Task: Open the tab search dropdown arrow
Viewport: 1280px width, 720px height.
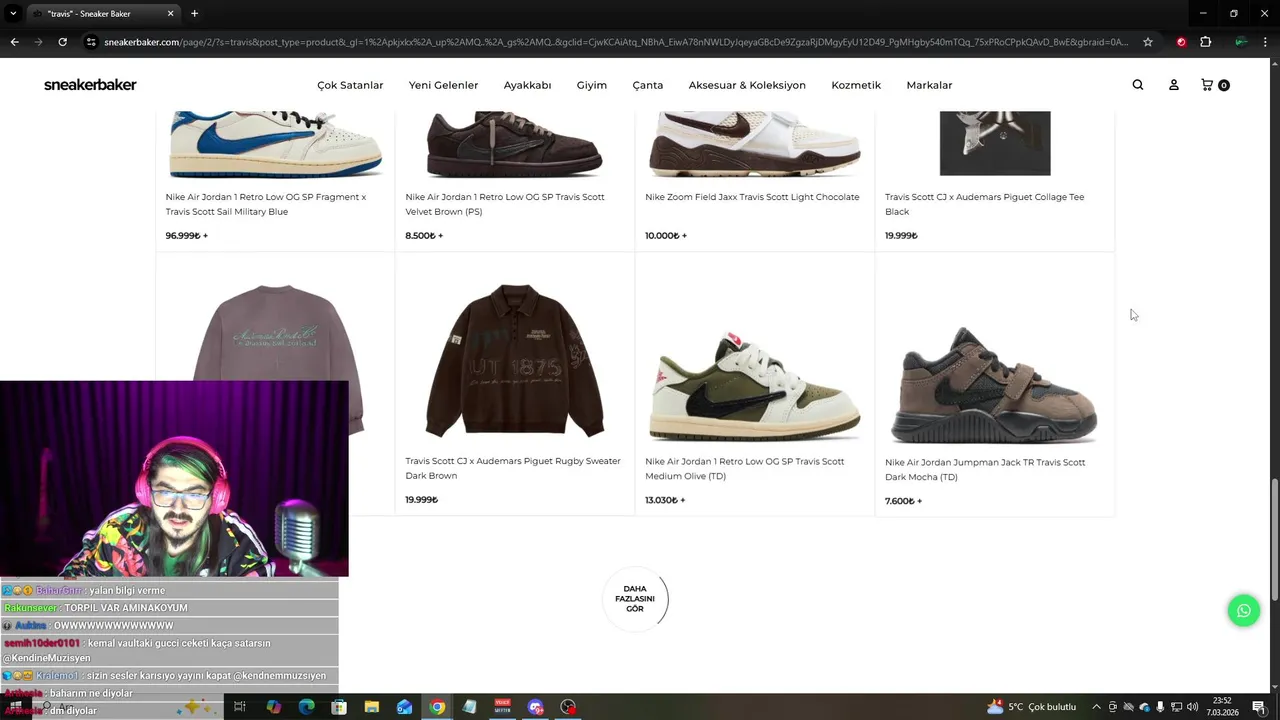Action: (x=13, y=13)
